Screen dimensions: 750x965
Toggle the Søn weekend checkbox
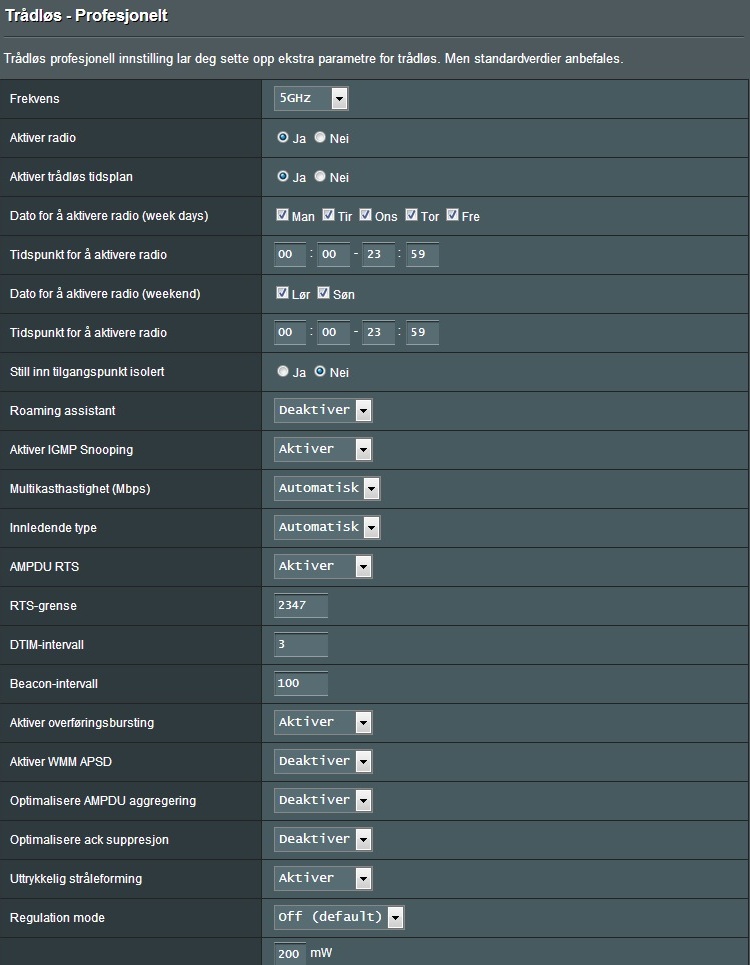(324, 293)
